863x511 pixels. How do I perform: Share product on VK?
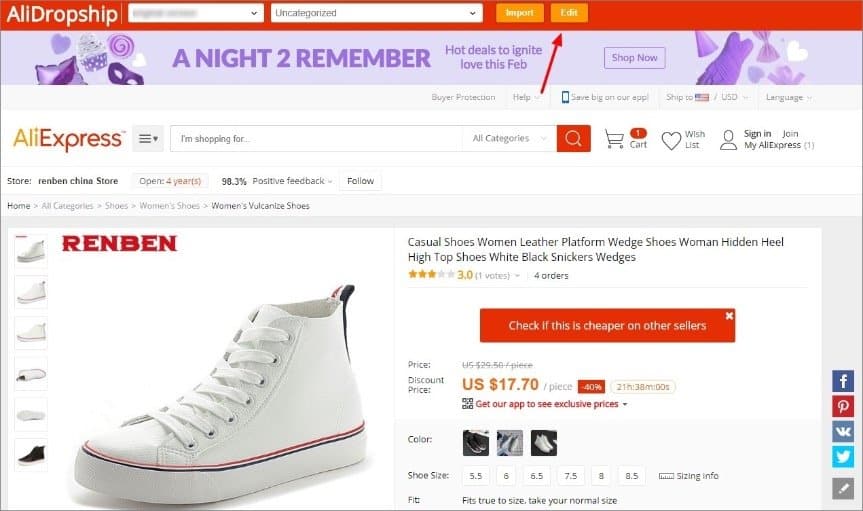(x=843, y=431)
